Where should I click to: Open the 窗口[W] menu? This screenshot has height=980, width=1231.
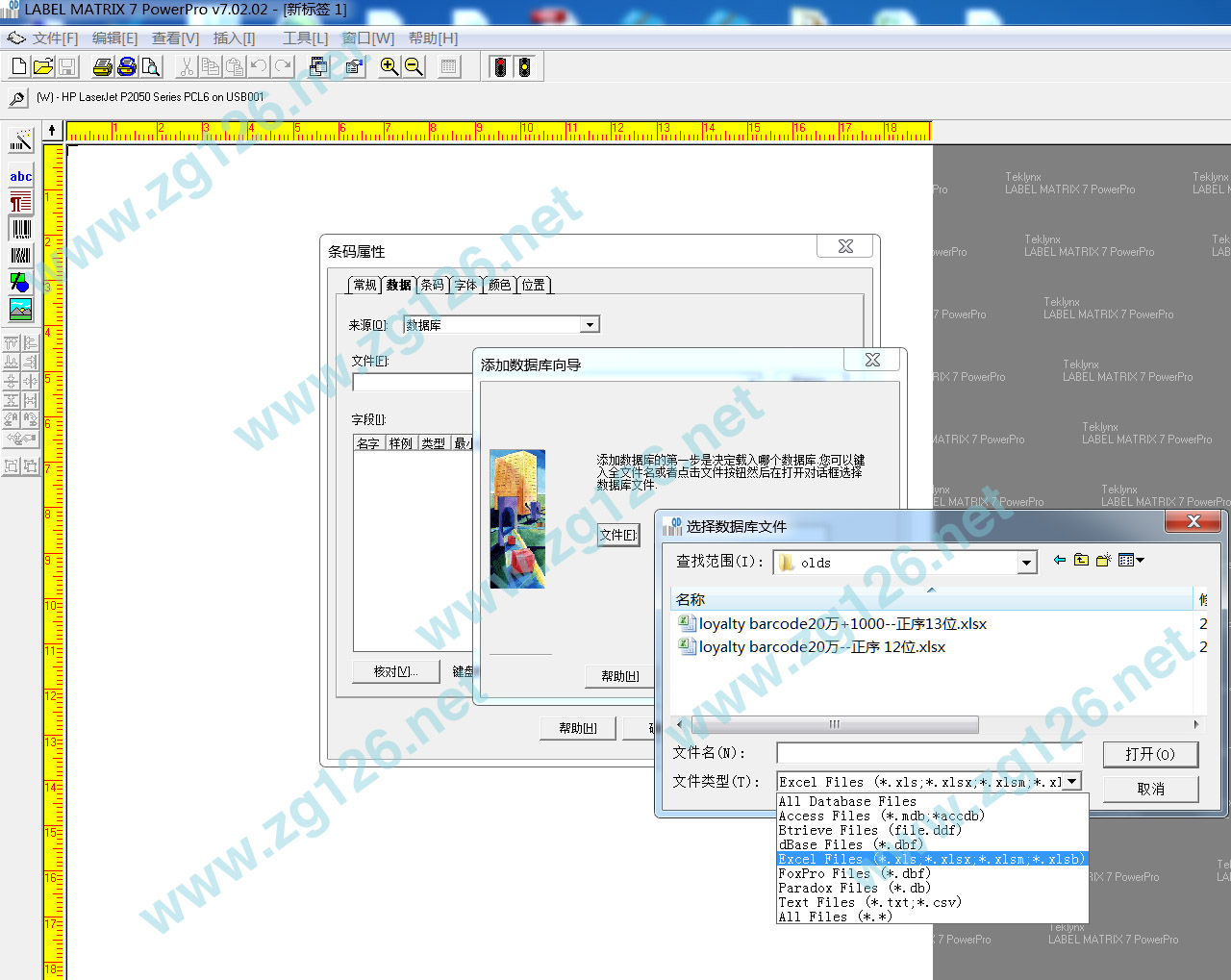368,38
